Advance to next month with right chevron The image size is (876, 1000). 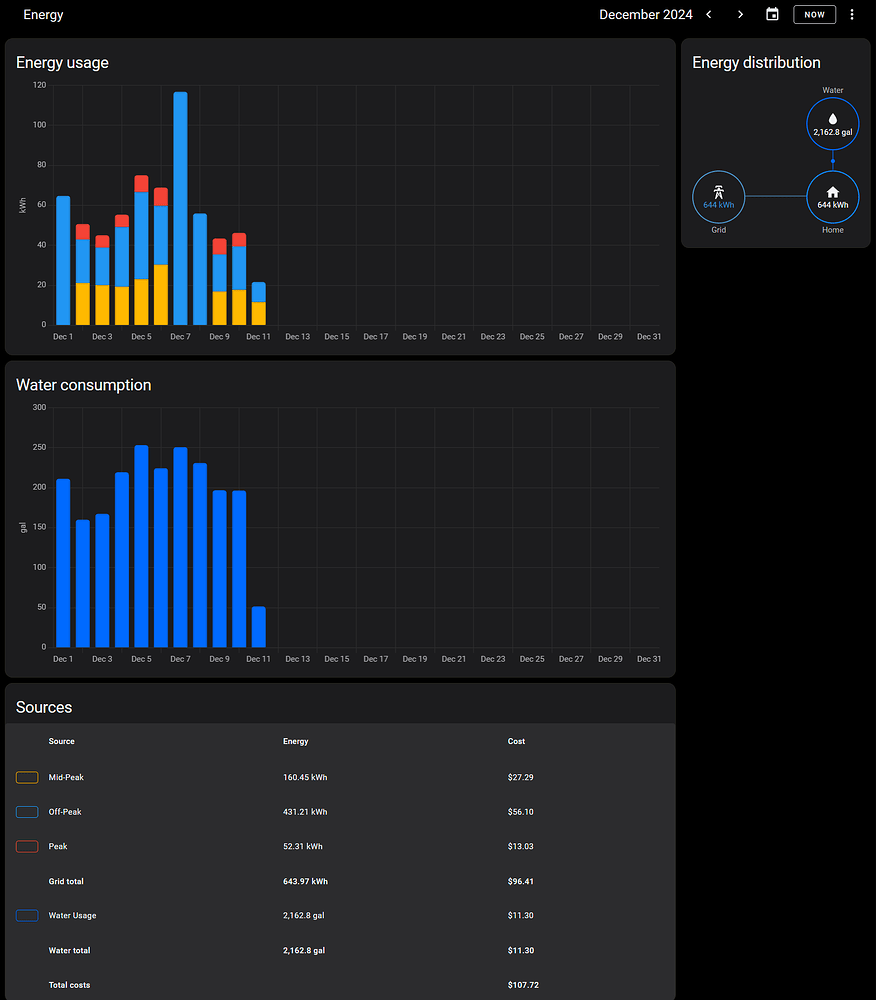pyautogui.click(x=740, y=15)
